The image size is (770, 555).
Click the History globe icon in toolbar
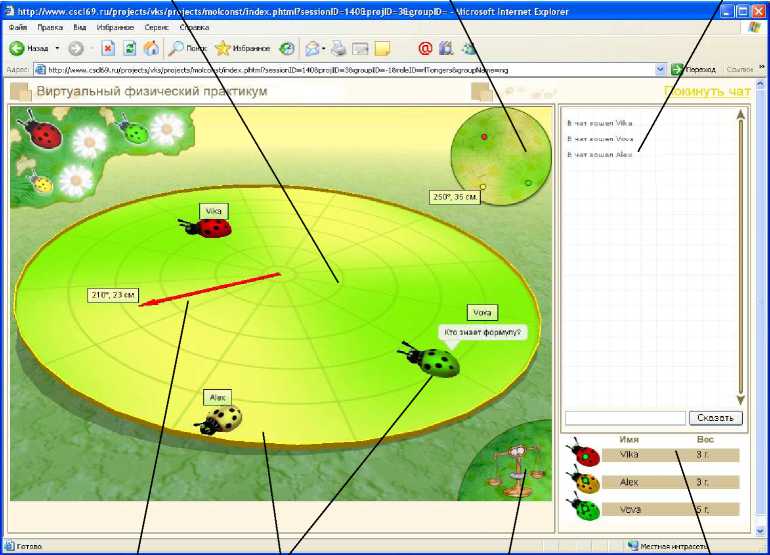pos(287,48)
